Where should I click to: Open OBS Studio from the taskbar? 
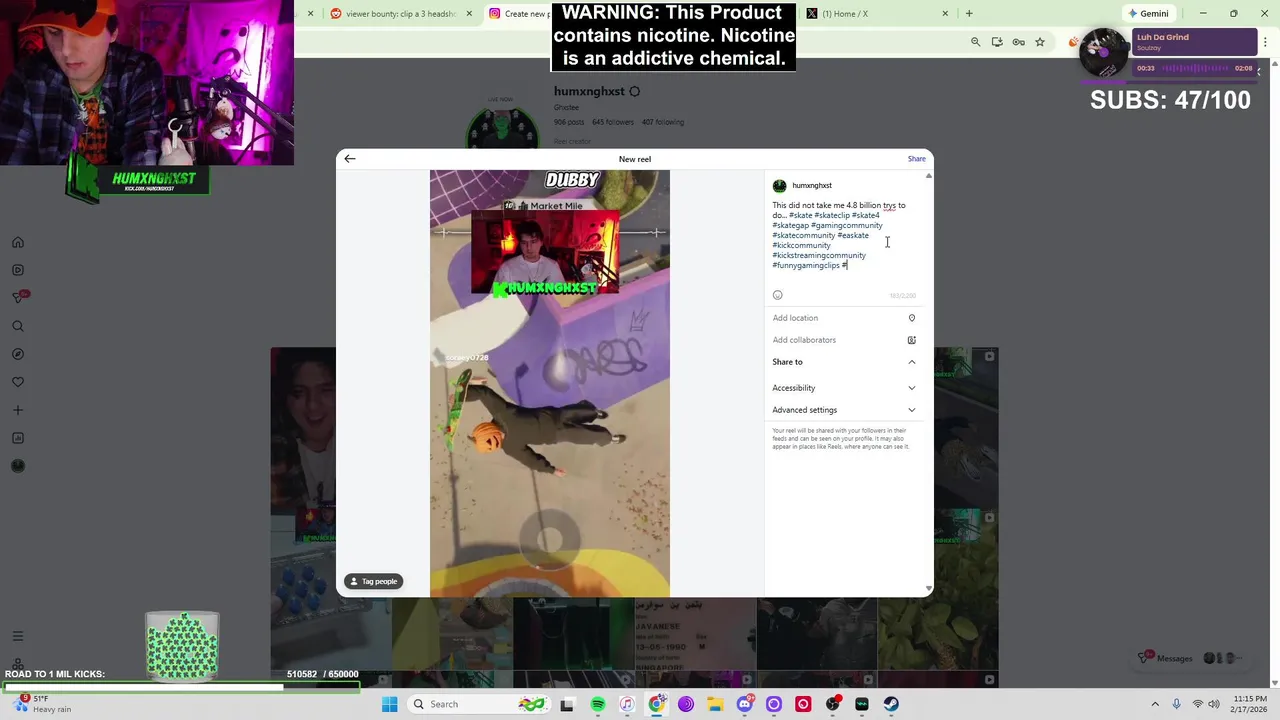coord(832,704)
